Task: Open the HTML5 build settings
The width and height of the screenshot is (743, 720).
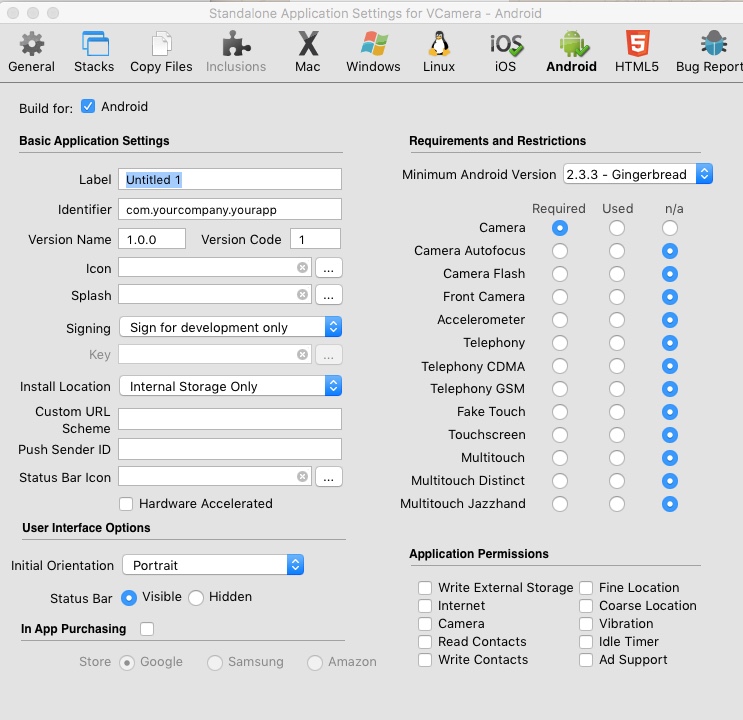Action: point(637,51)
